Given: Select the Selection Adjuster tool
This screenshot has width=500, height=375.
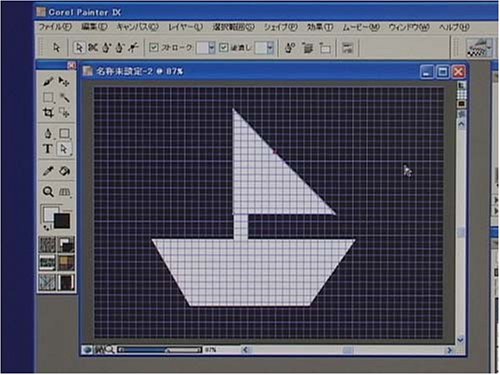Looking at the screenshot, I should pos(64,113).
